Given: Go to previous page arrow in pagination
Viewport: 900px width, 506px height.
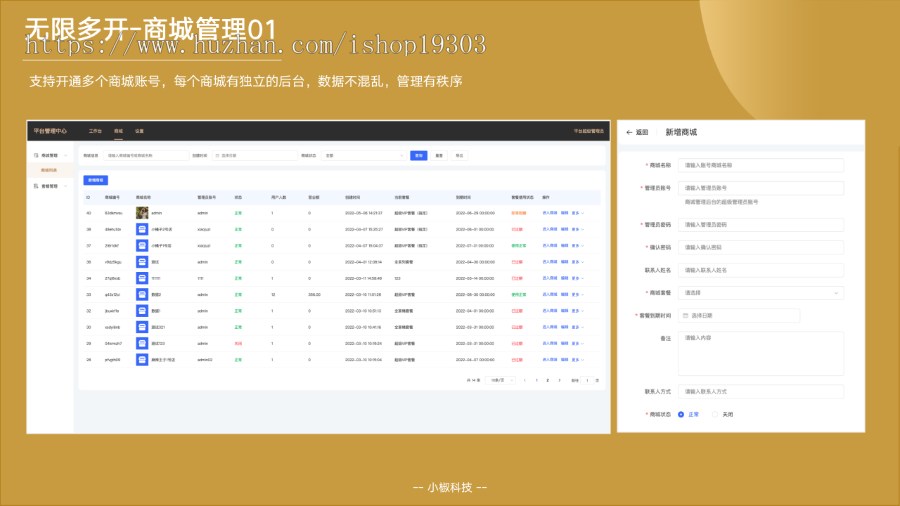Looking at the screenshot, I should click(525, 380).
